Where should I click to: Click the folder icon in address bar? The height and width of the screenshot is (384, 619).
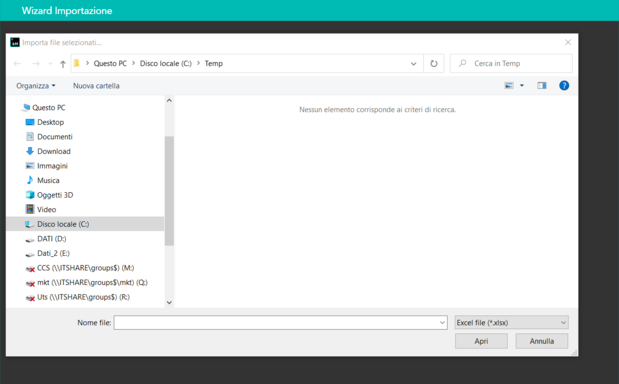point(77,63)
